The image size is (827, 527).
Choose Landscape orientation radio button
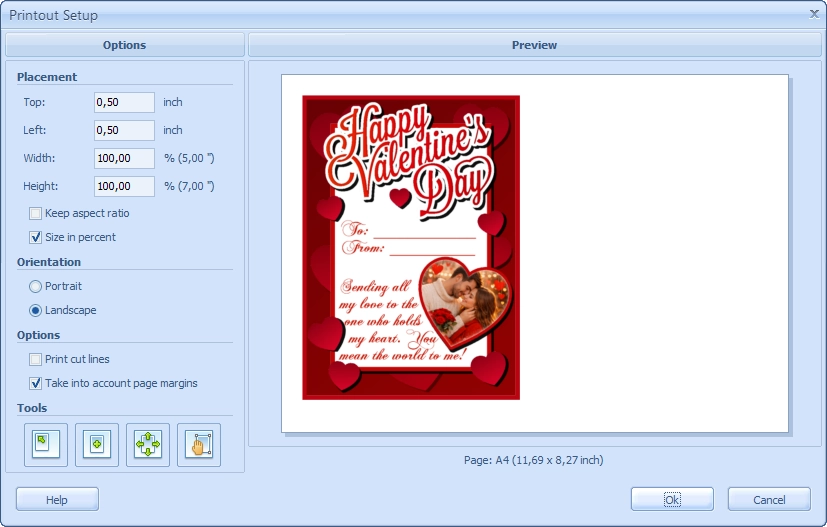pyautogui.click(x=36, y=310)
